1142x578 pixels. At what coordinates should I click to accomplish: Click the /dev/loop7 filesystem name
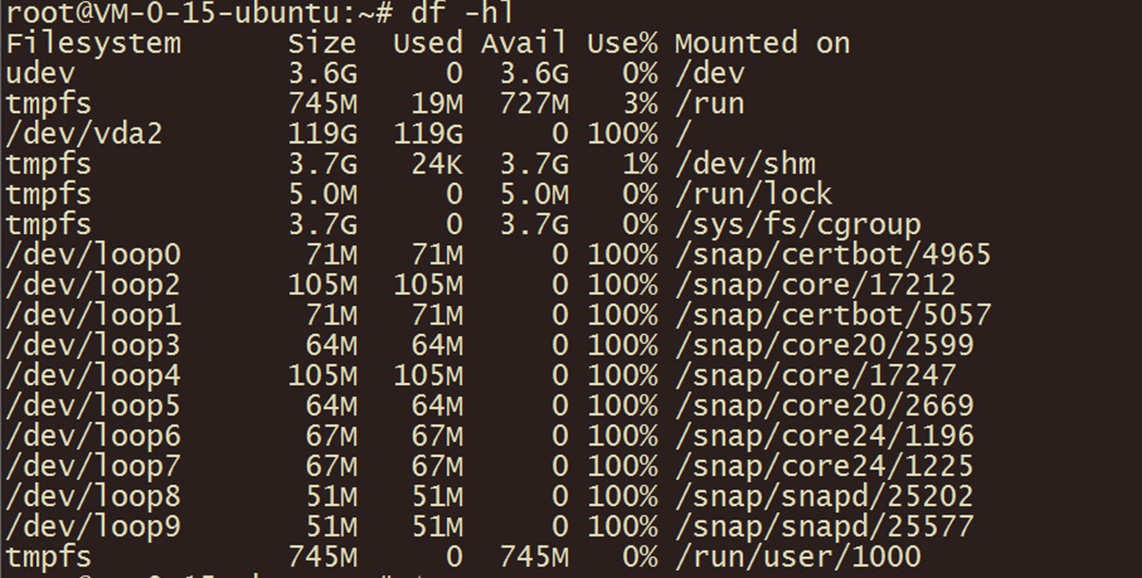pyautogui.click(x=93, y=466)
